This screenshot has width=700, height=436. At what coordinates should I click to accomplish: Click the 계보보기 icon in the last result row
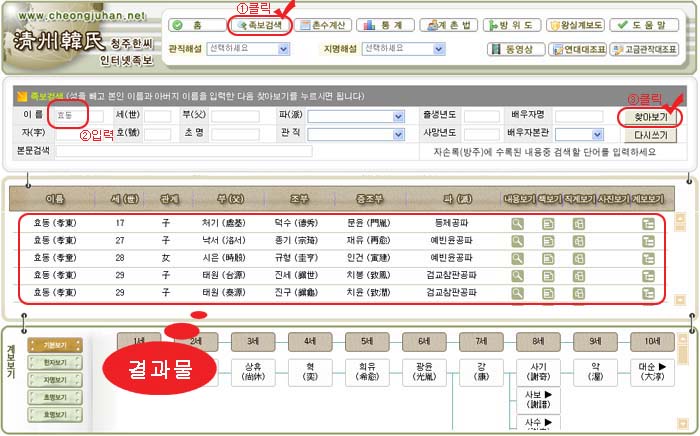pos(648,292)
